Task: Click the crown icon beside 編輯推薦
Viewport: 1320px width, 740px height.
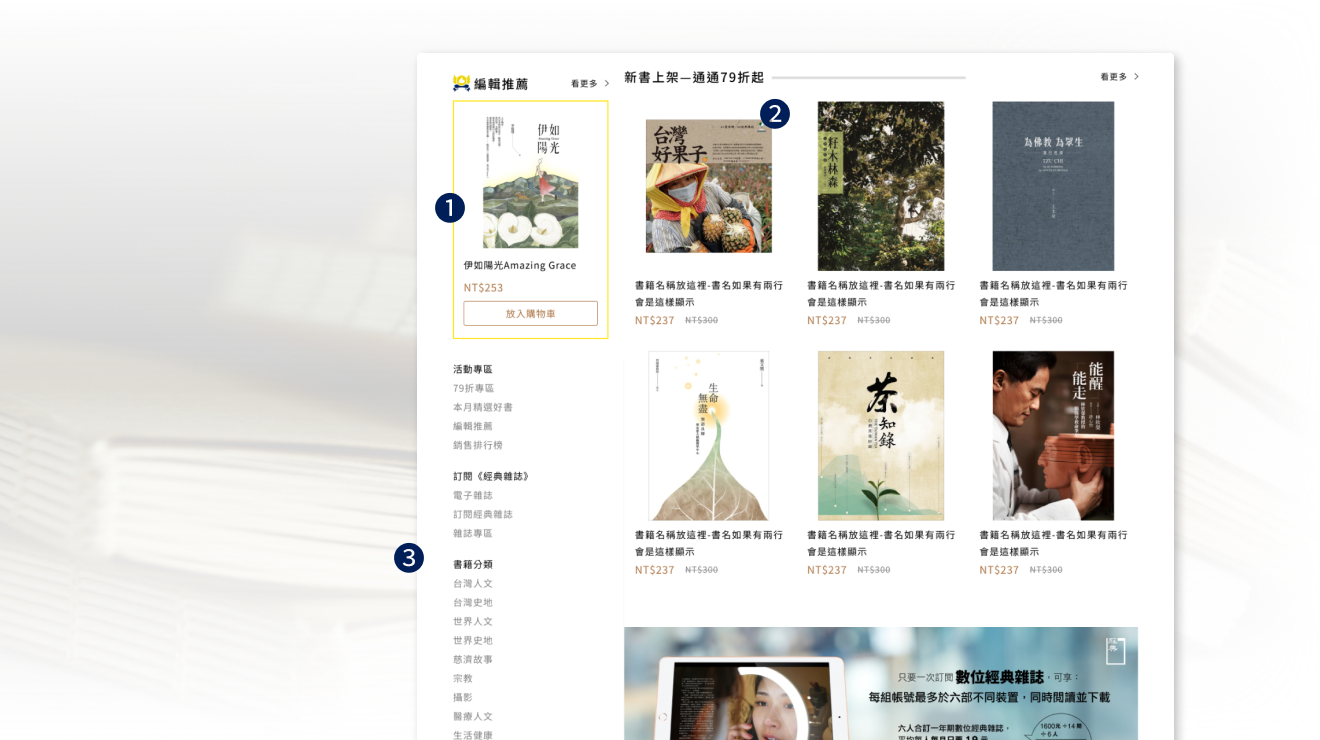Action: (461, 83)
